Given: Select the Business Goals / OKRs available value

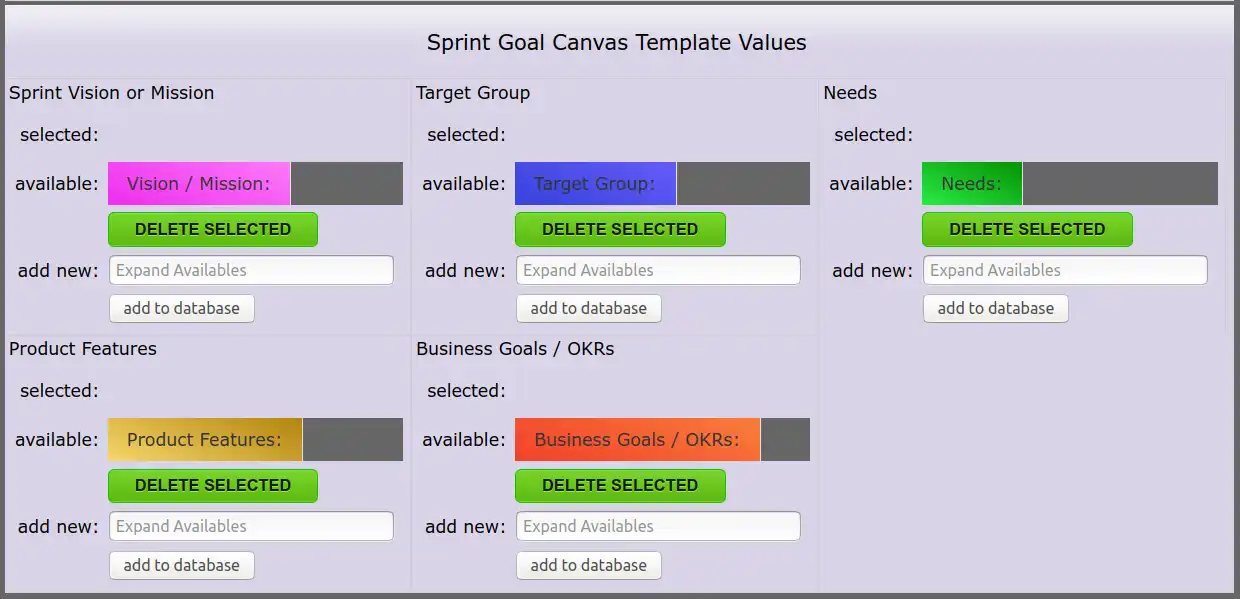Looking at the screenshot, I should (637, 439).
